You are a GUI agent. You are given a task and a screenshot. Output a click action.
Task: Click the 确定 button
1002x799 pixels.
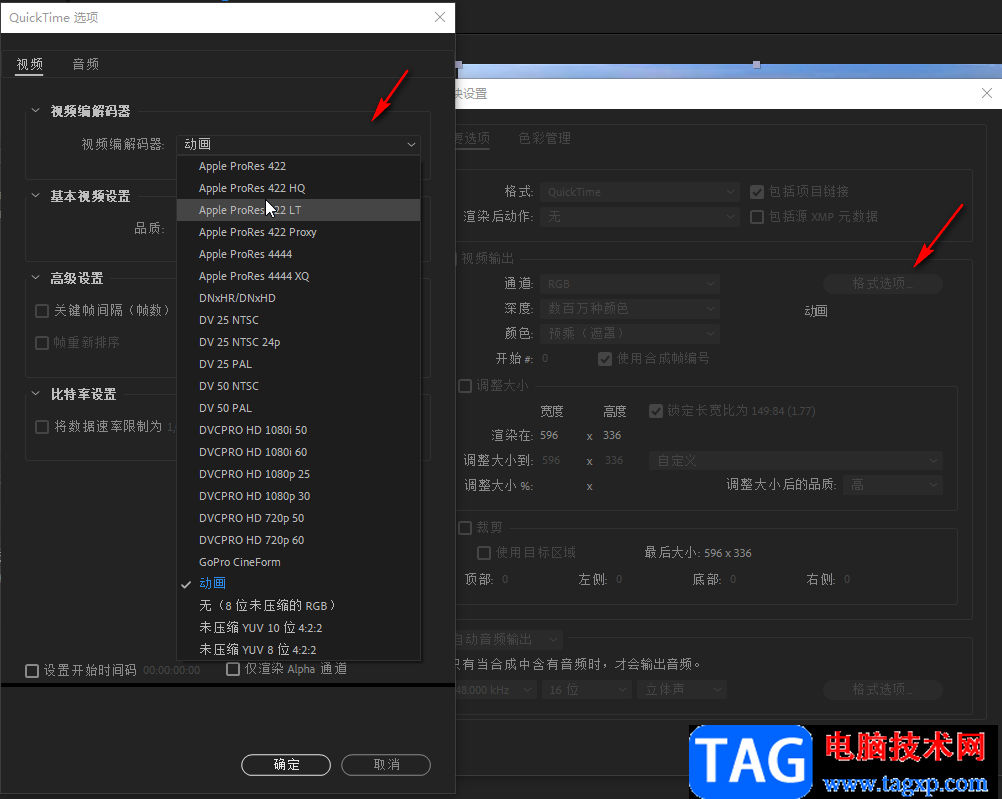coord(286,764)
